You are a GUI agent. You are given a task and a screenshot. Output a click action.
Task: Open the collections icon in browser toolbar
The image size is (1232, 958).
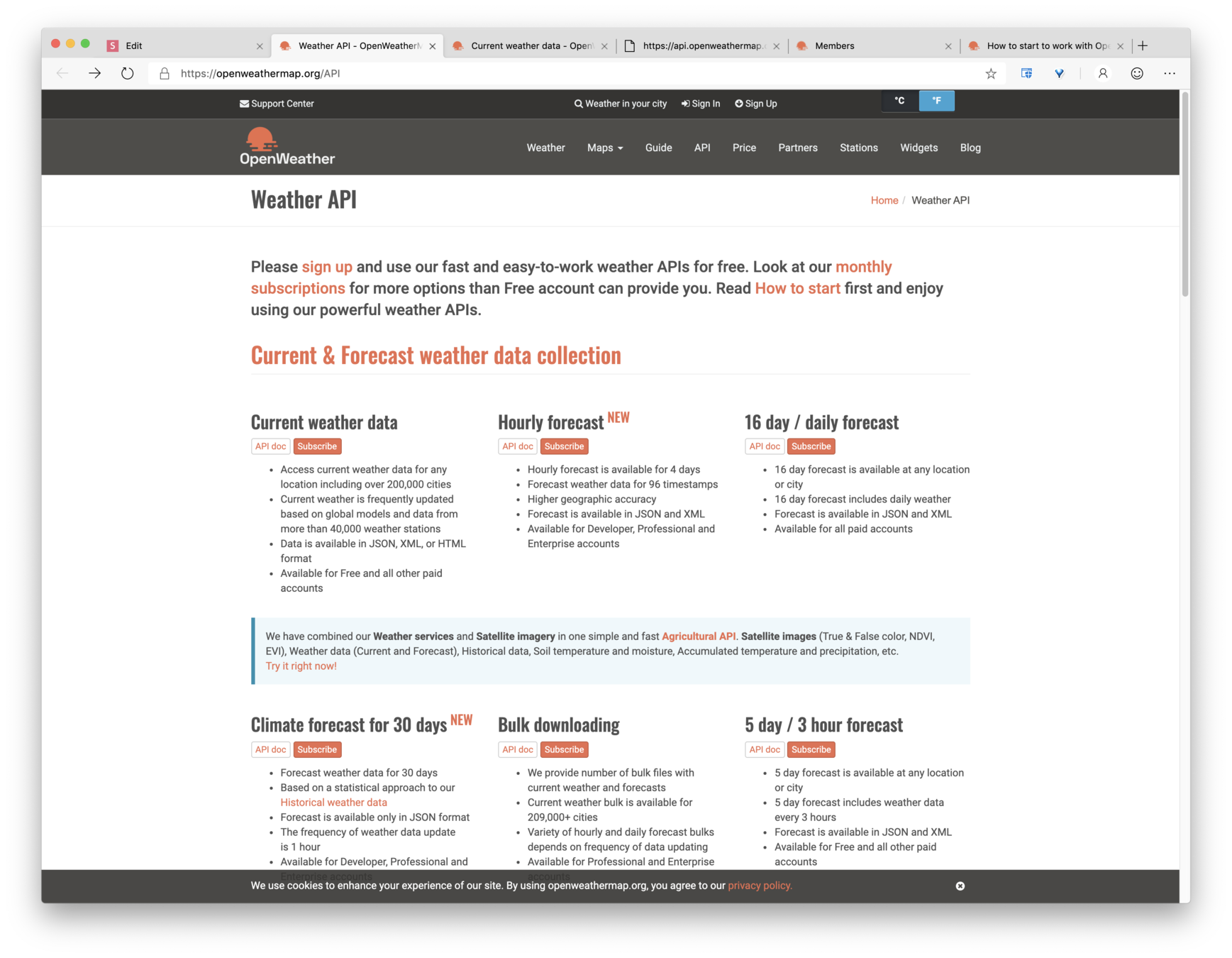(1026, 73)
